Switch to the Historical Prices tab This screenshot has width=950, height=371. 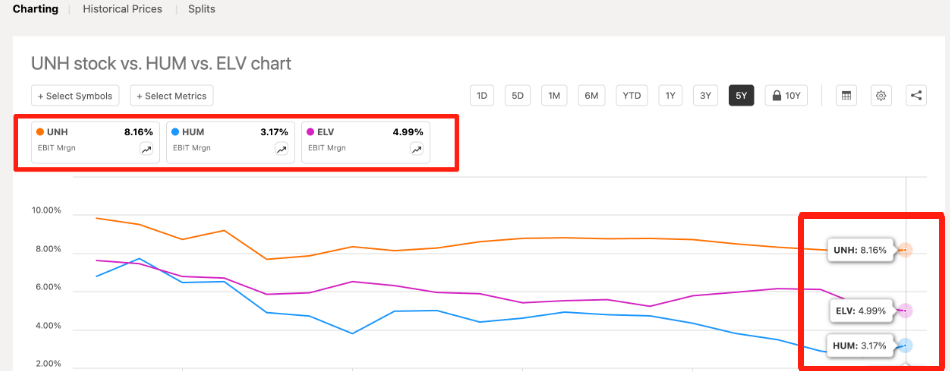(x=122, y=9)
